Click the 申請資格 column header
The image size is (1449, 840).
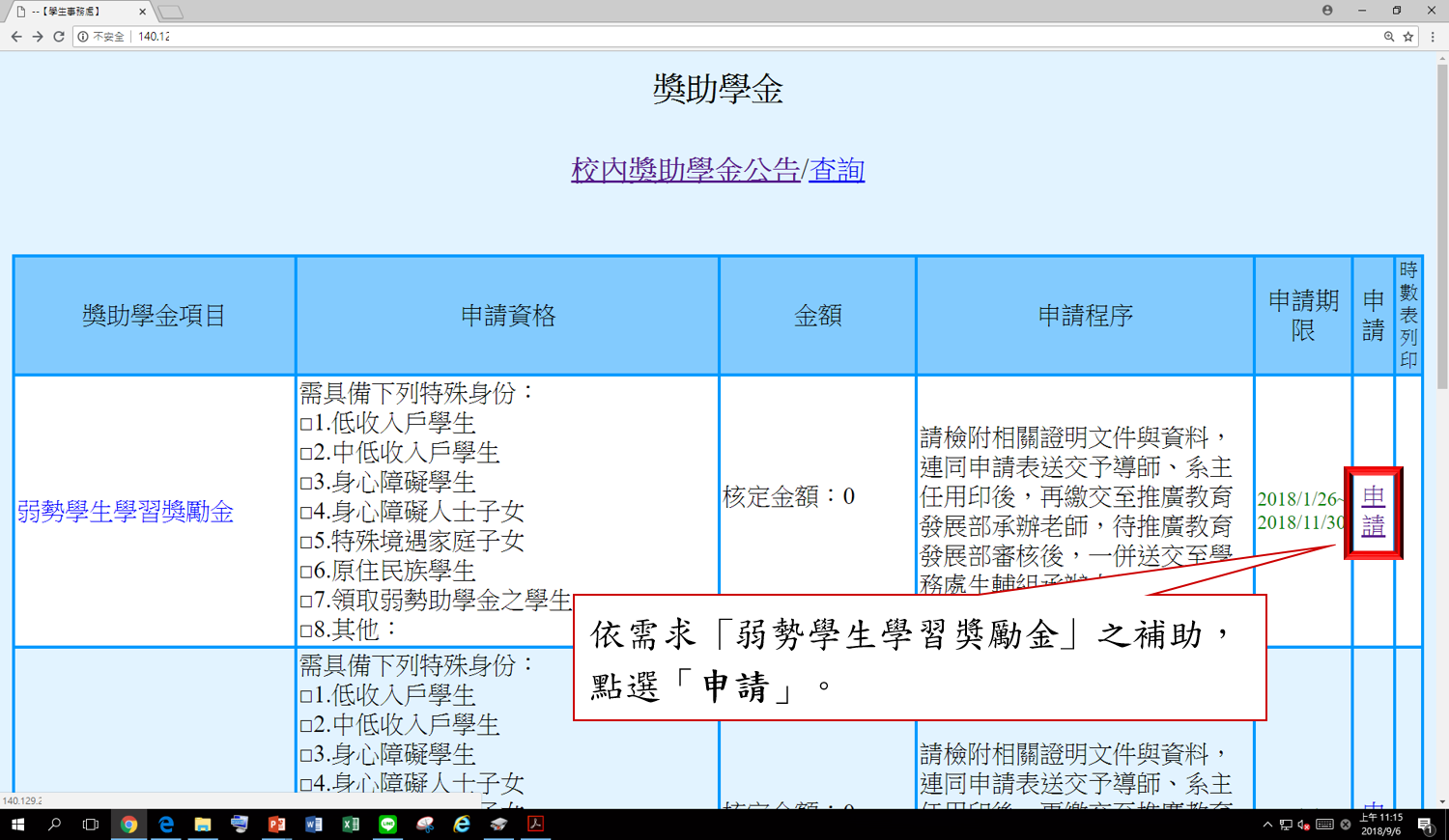click(508, 316)
